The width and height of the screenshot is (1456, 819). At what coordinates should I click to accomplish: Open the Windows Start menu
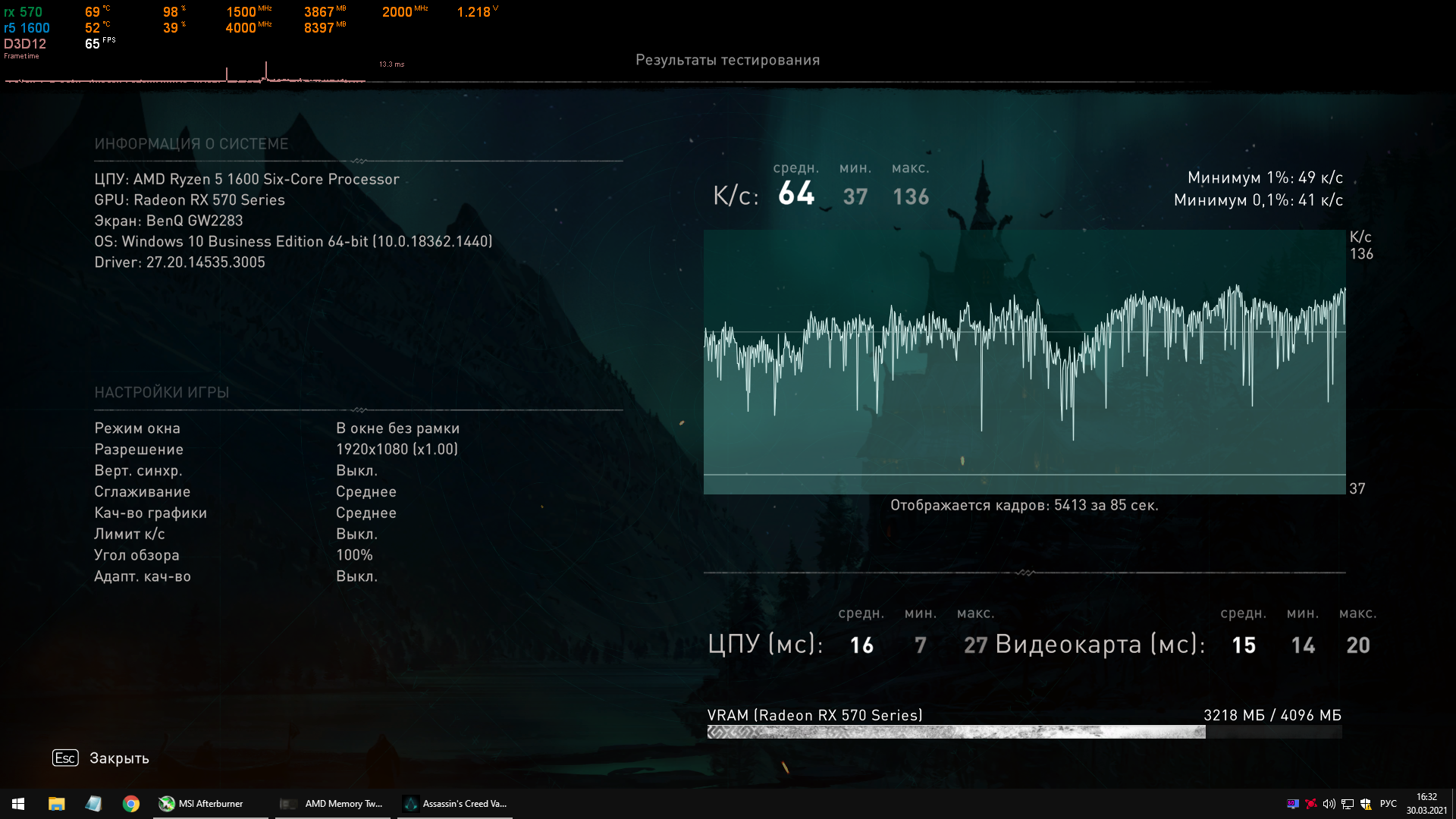pos(18,804)
